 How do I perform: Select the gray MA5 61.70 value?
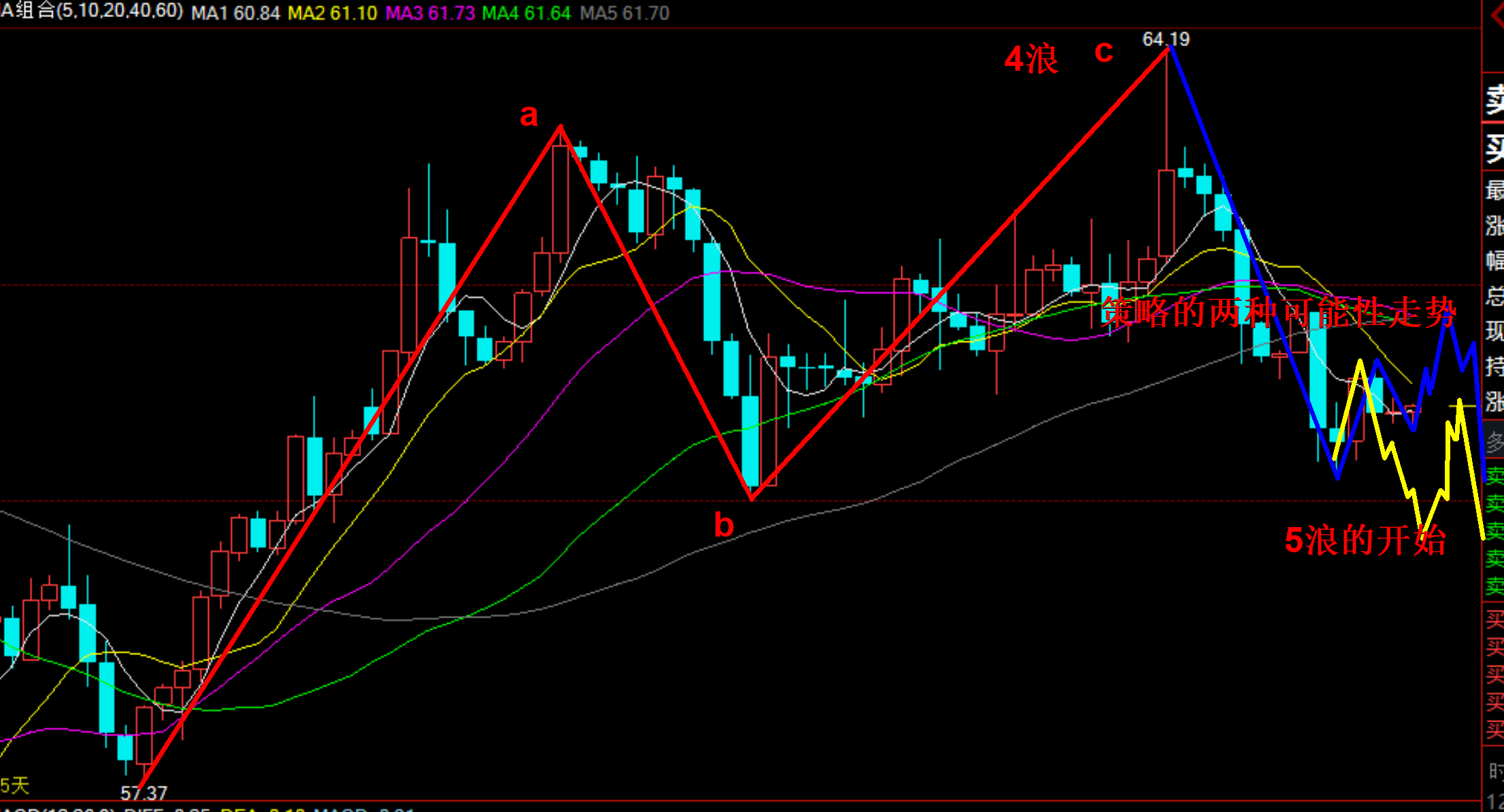point(624,13)
